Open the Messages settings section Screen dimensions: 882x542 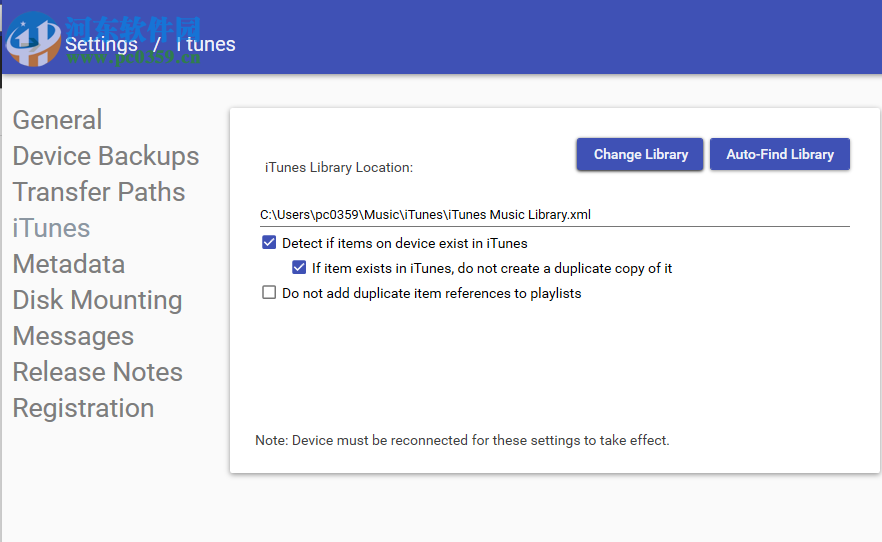point(73,336)
